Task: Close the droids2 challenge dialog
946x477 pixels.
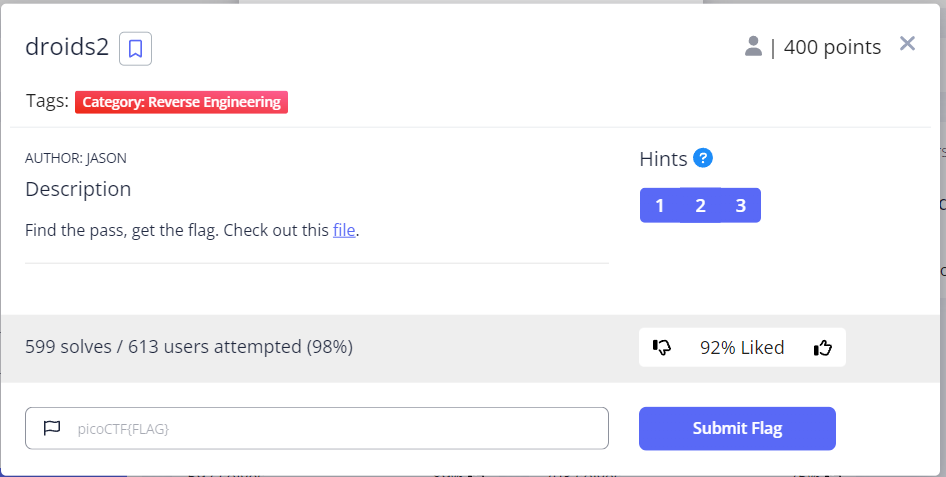Action: tap(907, 43)
